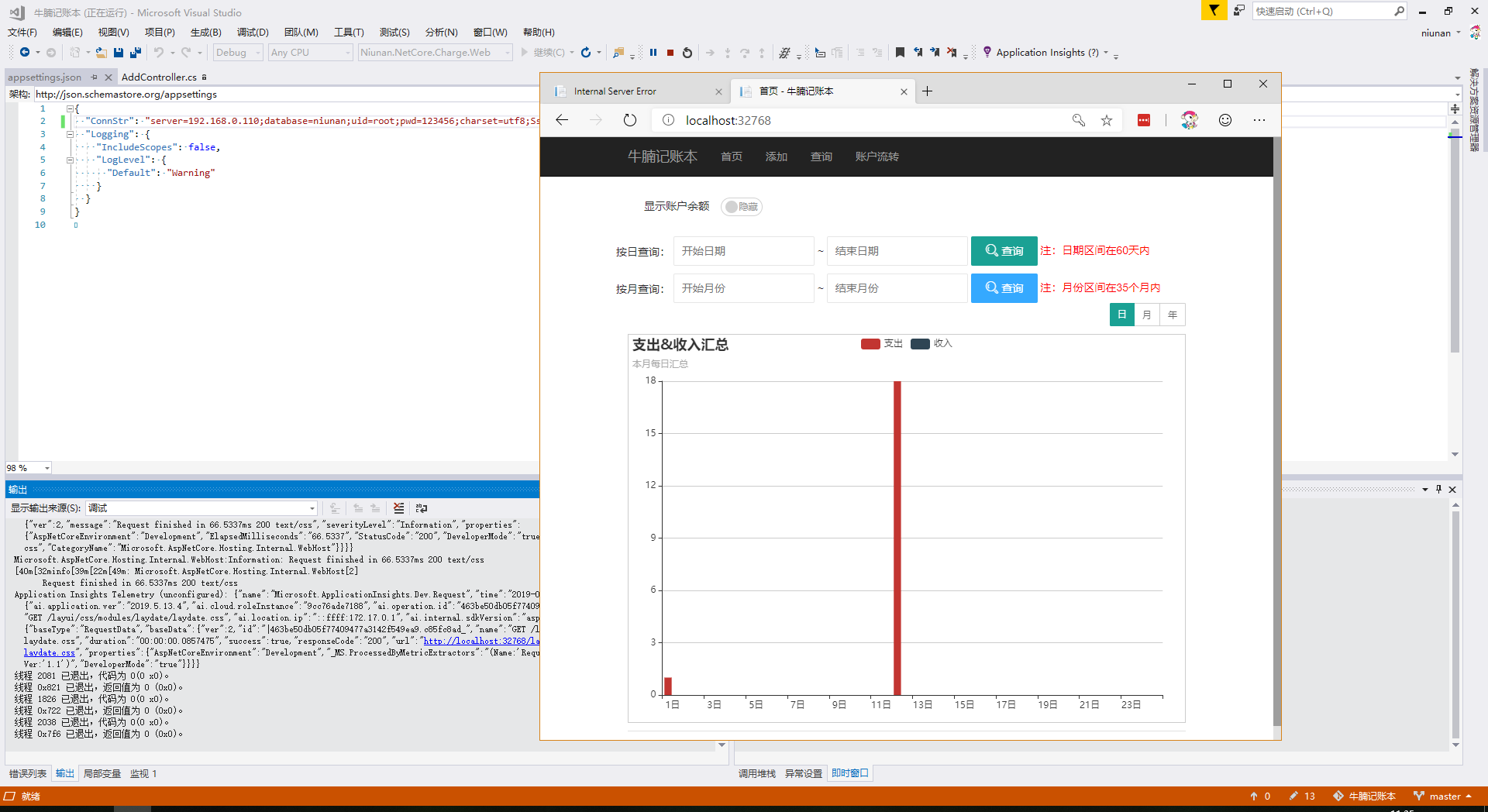Toggle word wrap in Output panel
Viewport: 1488px width, 812px height.
422,508
